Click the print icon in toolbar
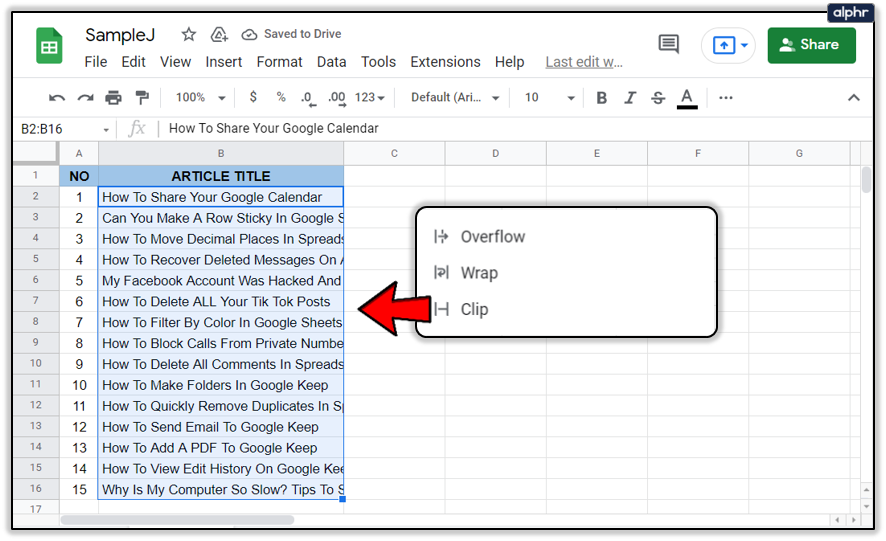Image resolution: width=886 pixels, height=541 pixels. [113, 98]
